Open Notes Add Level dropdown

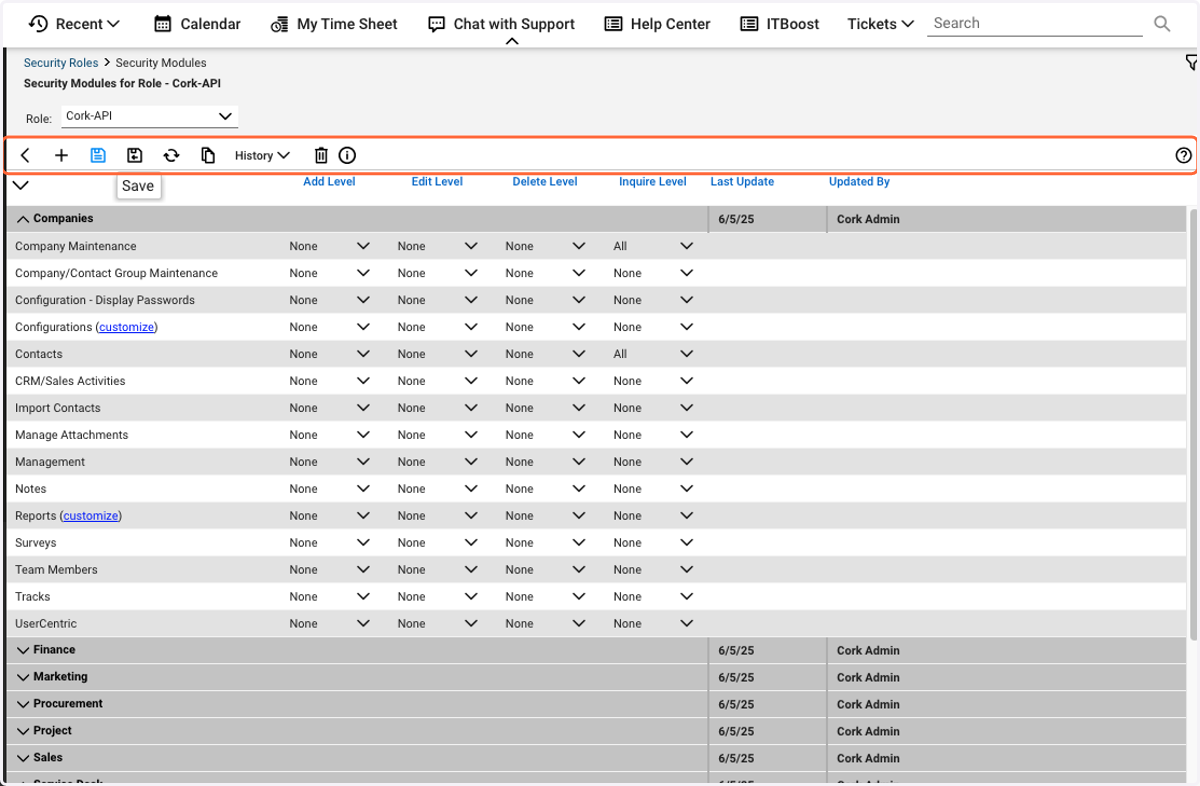click(330, 489)
